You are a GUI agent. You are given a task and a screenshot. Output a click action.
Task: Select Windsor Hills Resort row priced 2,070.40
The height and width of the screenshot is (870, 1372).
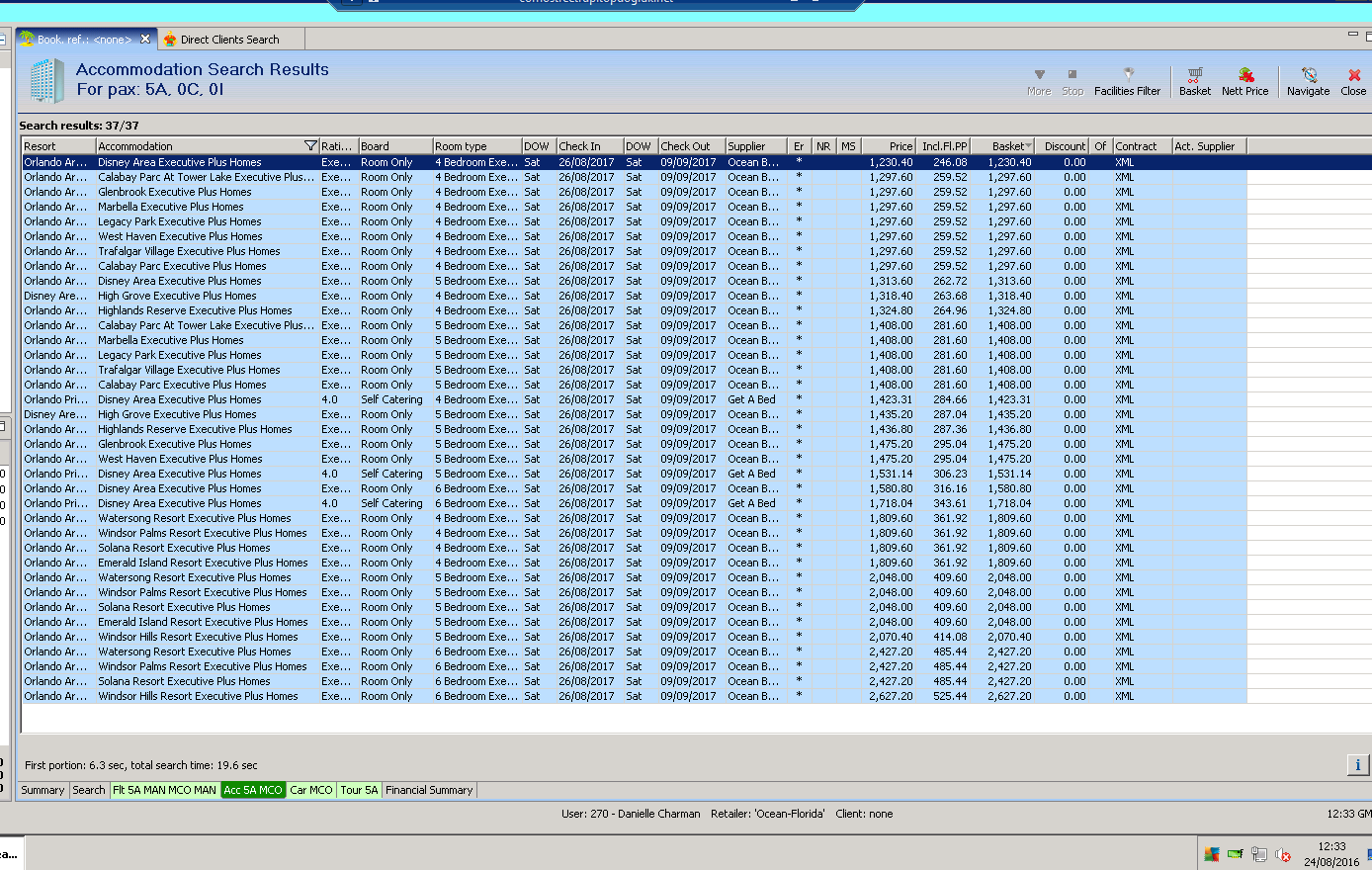click(x=634, y=637)
